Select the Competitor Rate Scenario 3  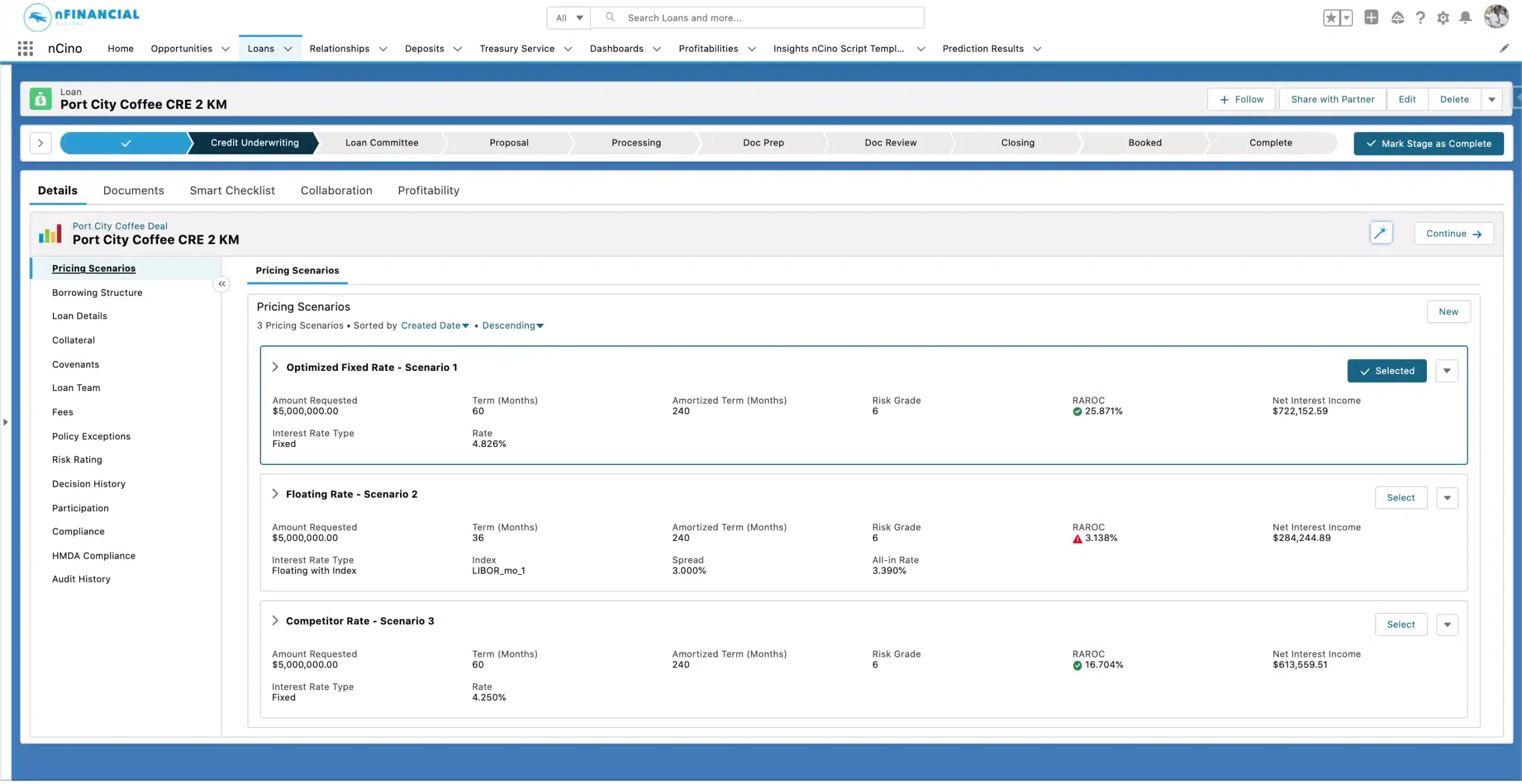(1401, 624)
